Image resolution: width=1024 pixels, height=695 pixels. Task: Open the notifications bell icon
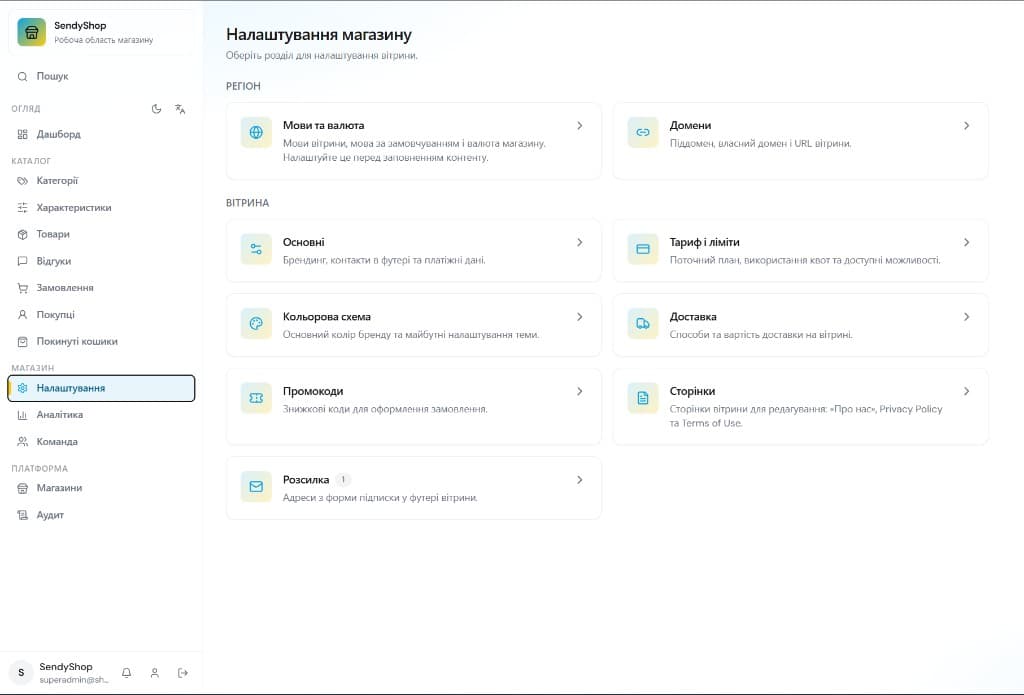pos(127,672)
